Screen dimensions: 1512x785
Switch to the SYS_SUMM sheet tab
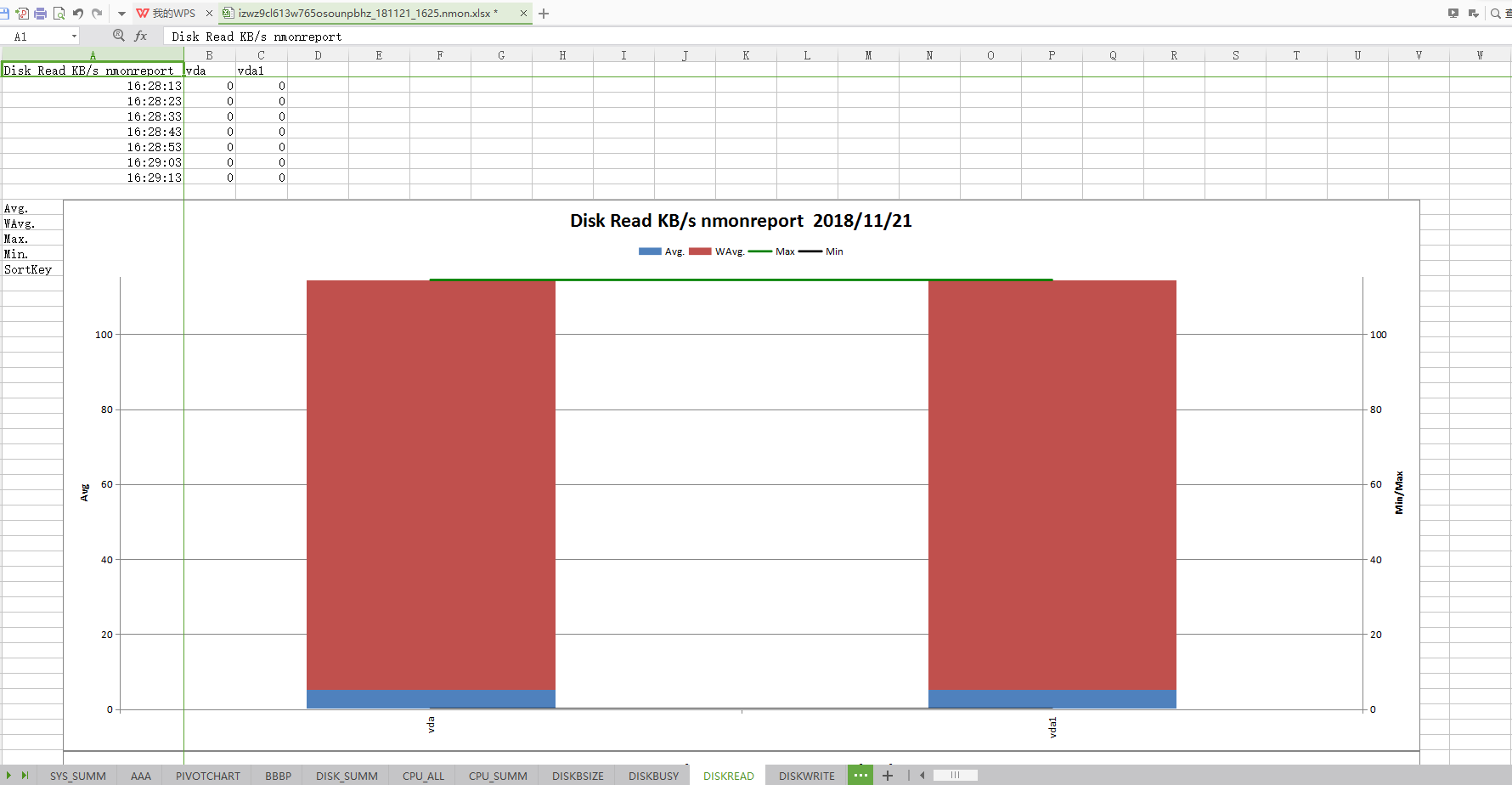coord(78,776)
